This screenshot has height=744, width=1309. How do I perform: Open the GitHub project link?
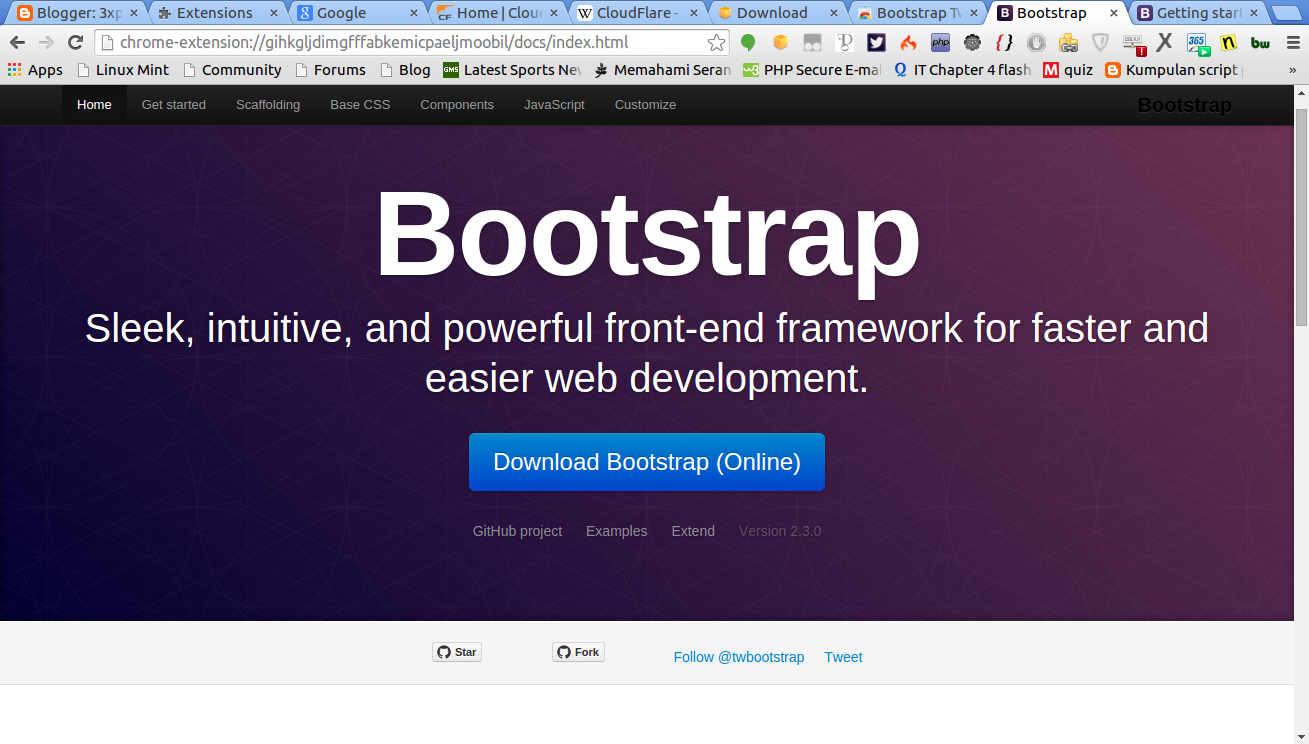[x=517, y=531]
